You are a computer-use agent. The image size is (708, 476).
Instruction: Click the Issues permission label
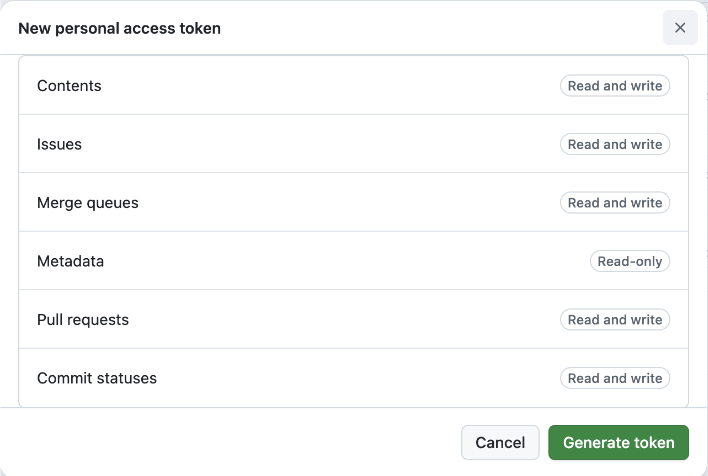(59, 144)
